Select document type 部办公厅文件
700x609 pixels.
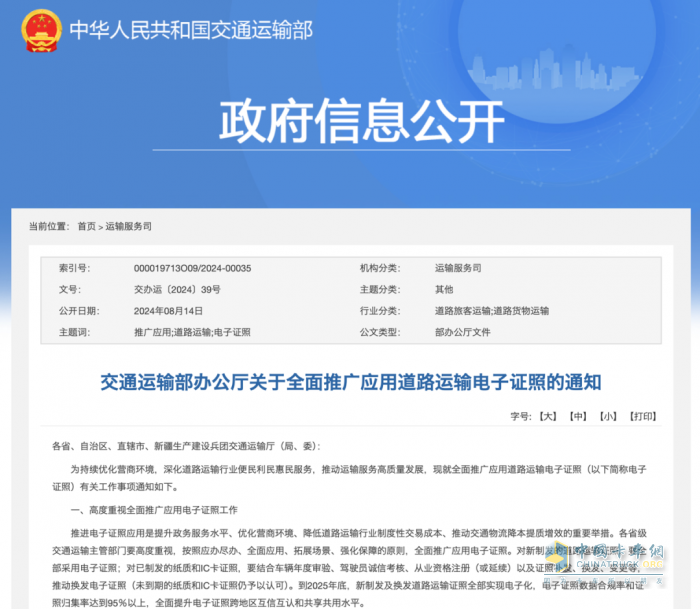point(462,332)
